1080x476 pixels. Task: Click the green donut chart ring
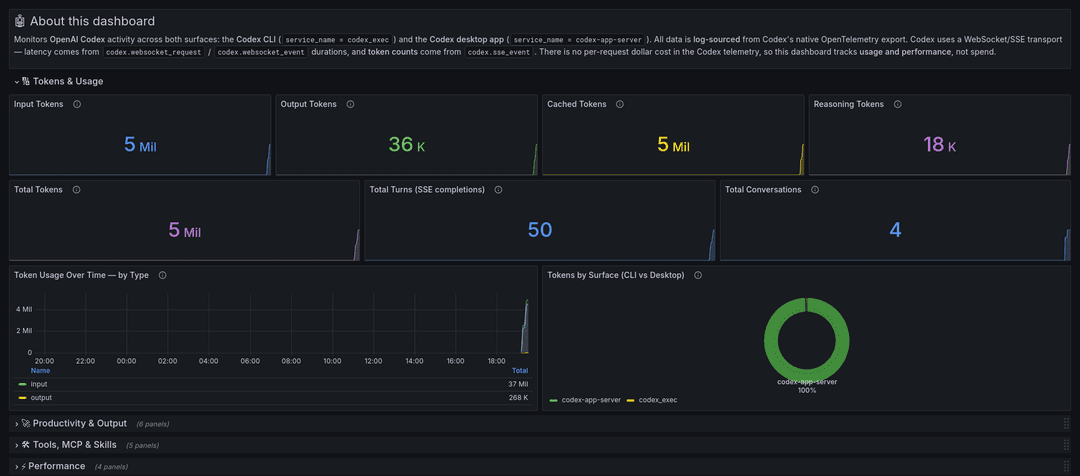[769, 339]
